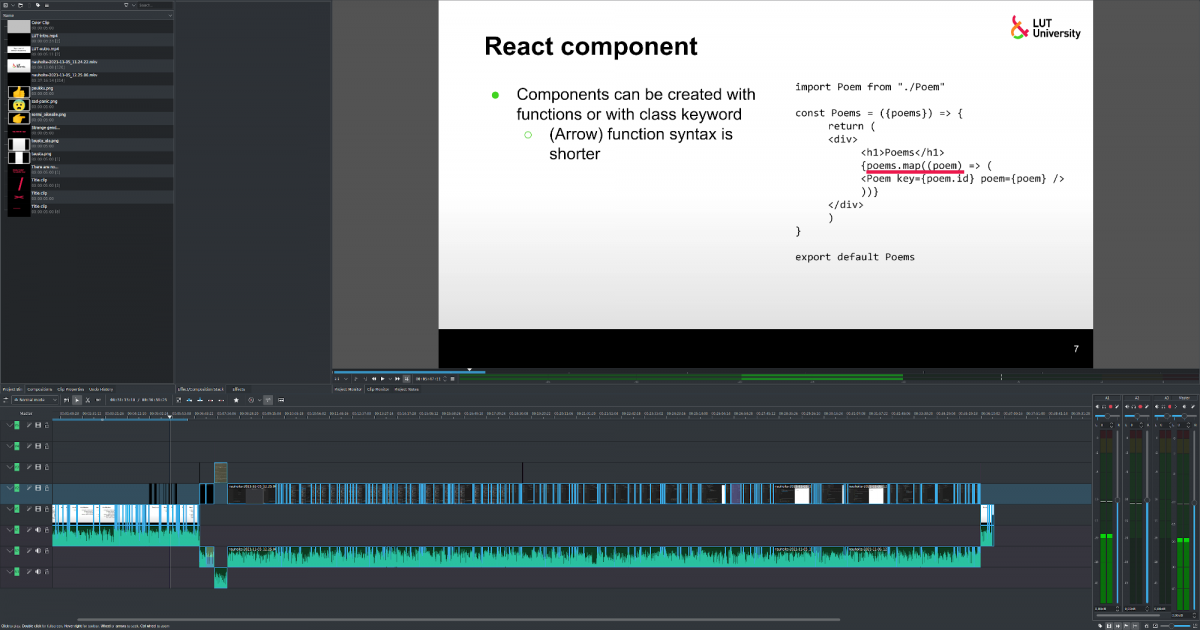
Task: Start timeline preview render icon
Action: point(251,400)
